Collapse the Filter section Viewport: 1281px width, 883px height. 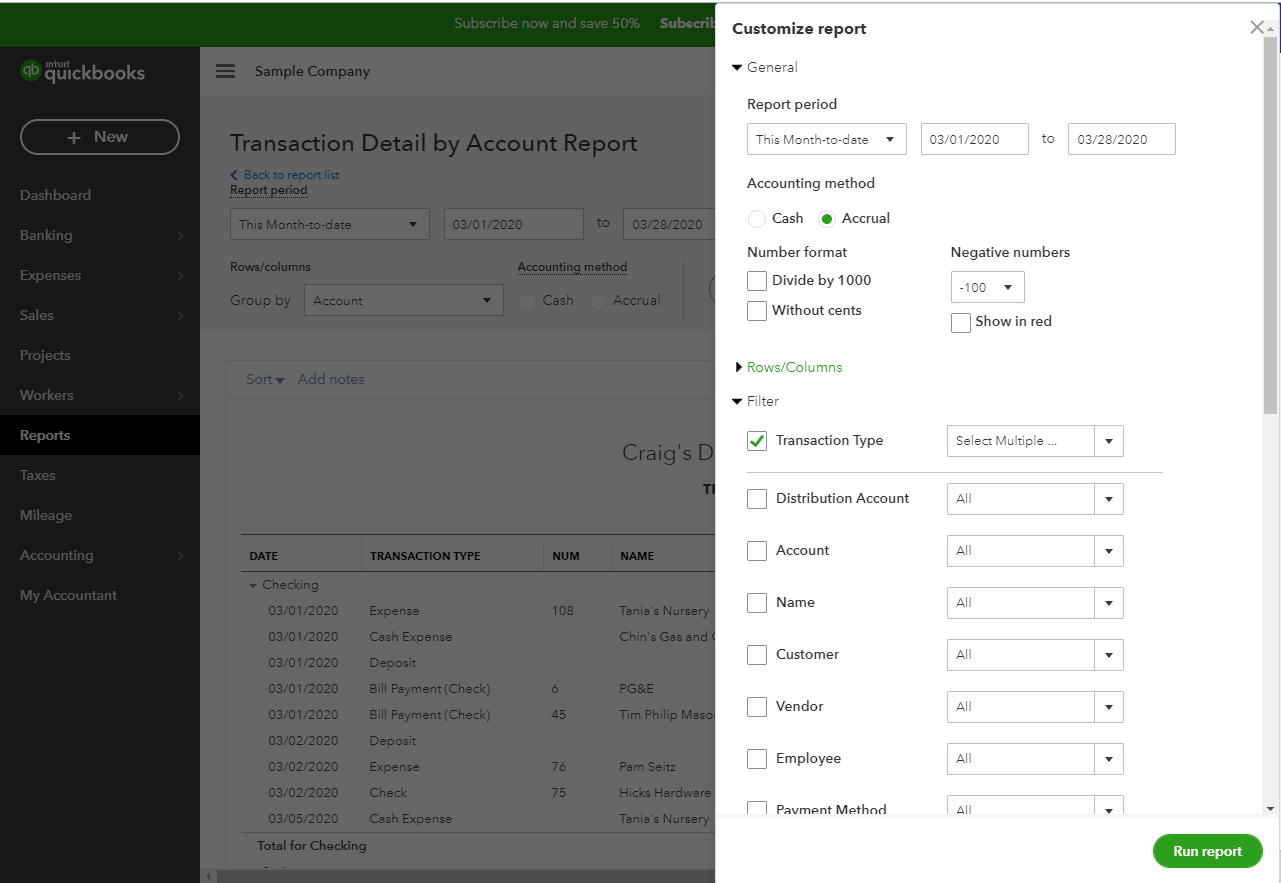pos(756,401)
